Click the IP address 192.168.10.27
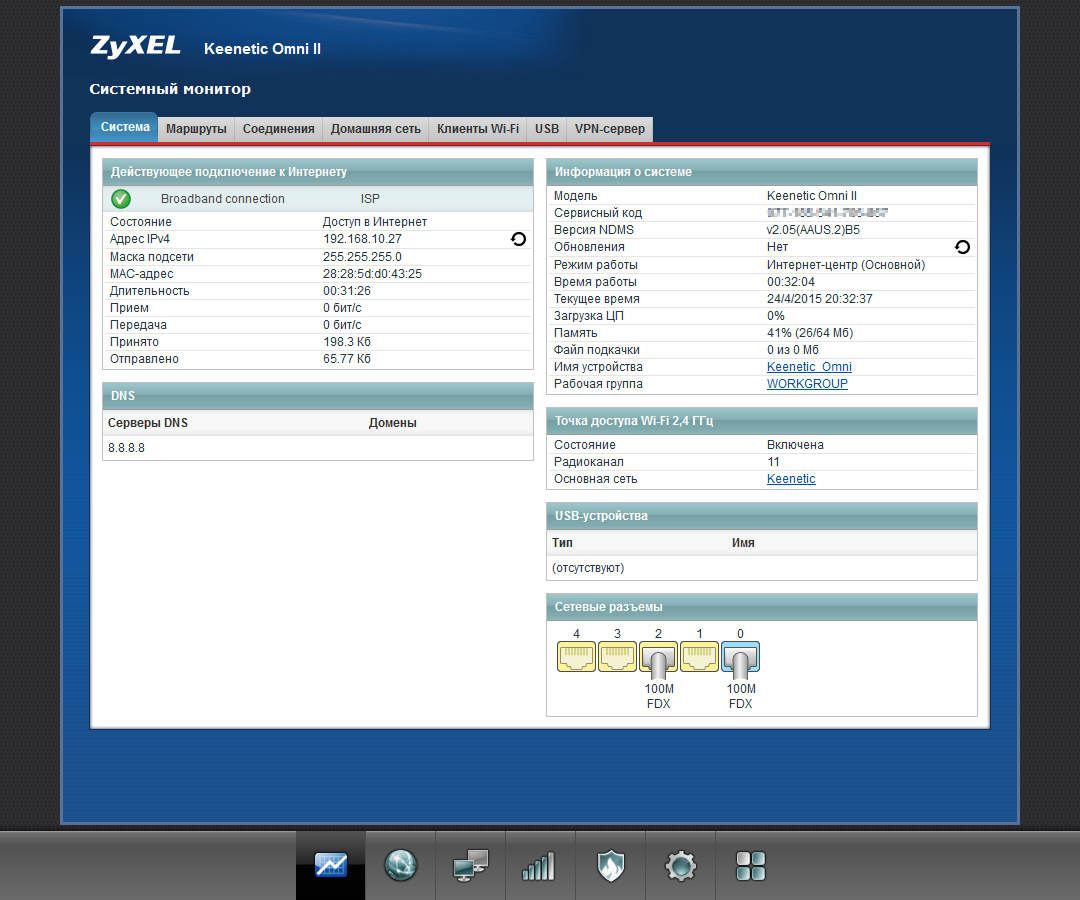 coord(362,239)
